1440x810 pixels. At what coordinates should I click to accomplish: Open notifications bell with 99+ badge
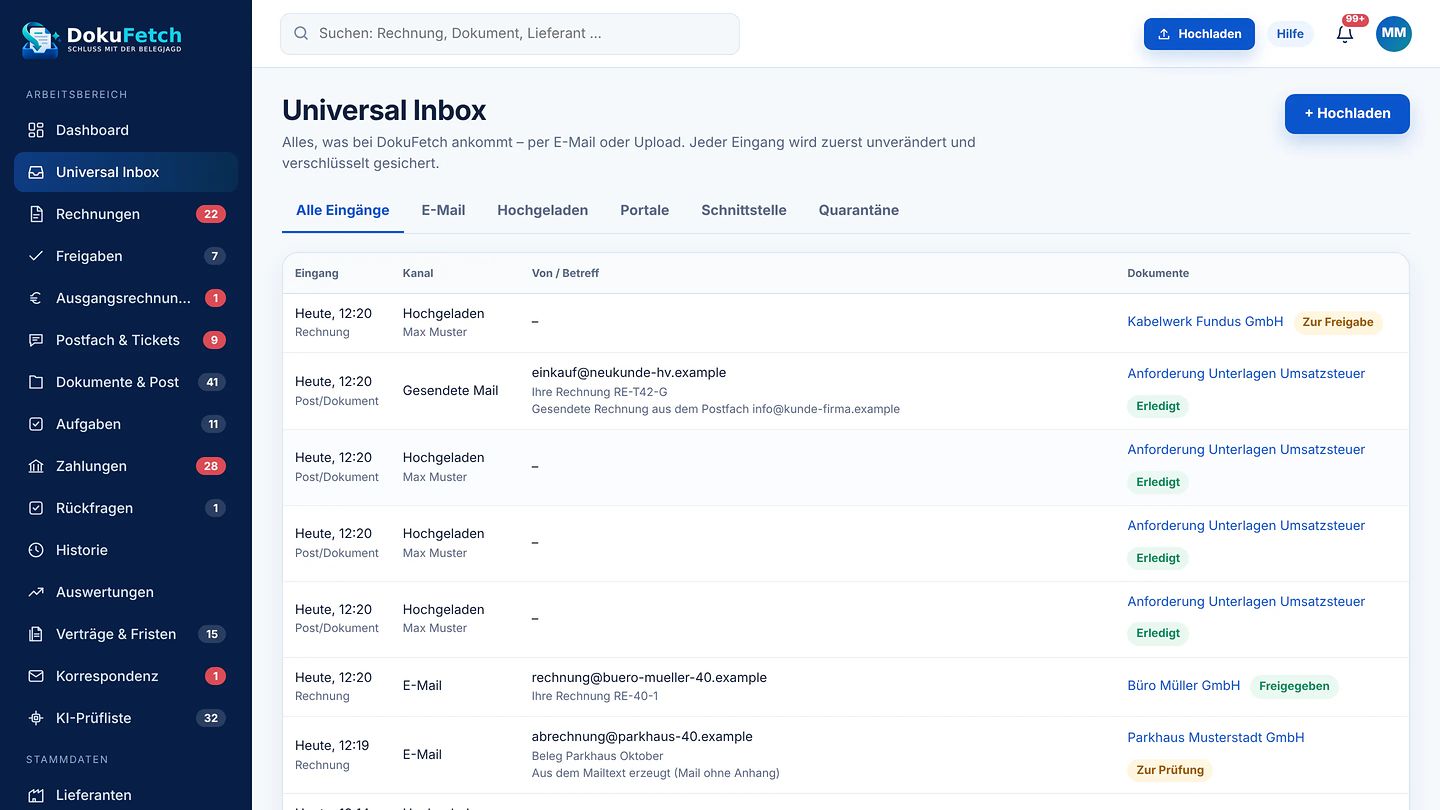(x=1345, y=33)
